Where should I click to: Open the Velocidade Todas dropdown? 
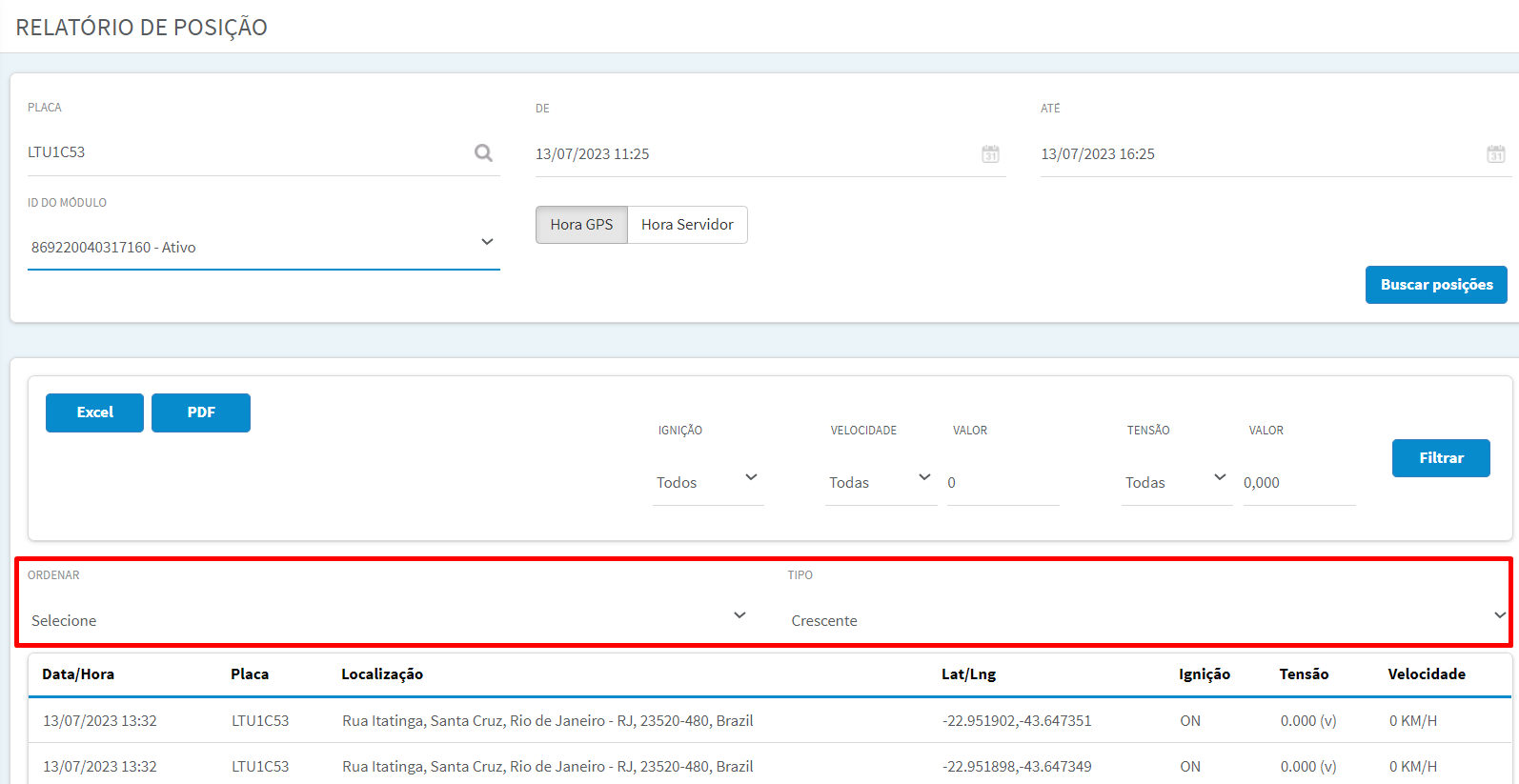coord(881,482)
